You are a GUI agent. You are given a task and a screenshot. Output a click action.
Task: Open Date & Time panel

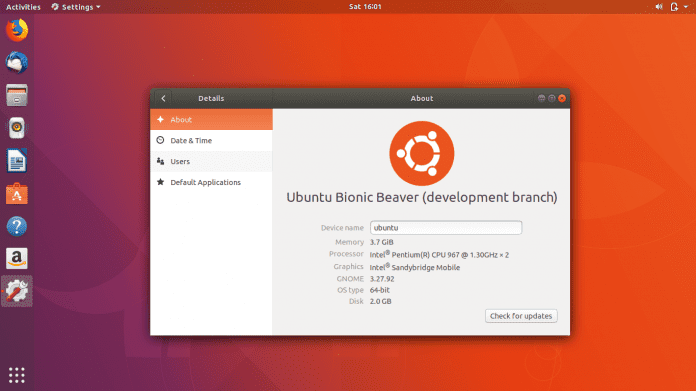pyautogui.click(x=211, y=140)
